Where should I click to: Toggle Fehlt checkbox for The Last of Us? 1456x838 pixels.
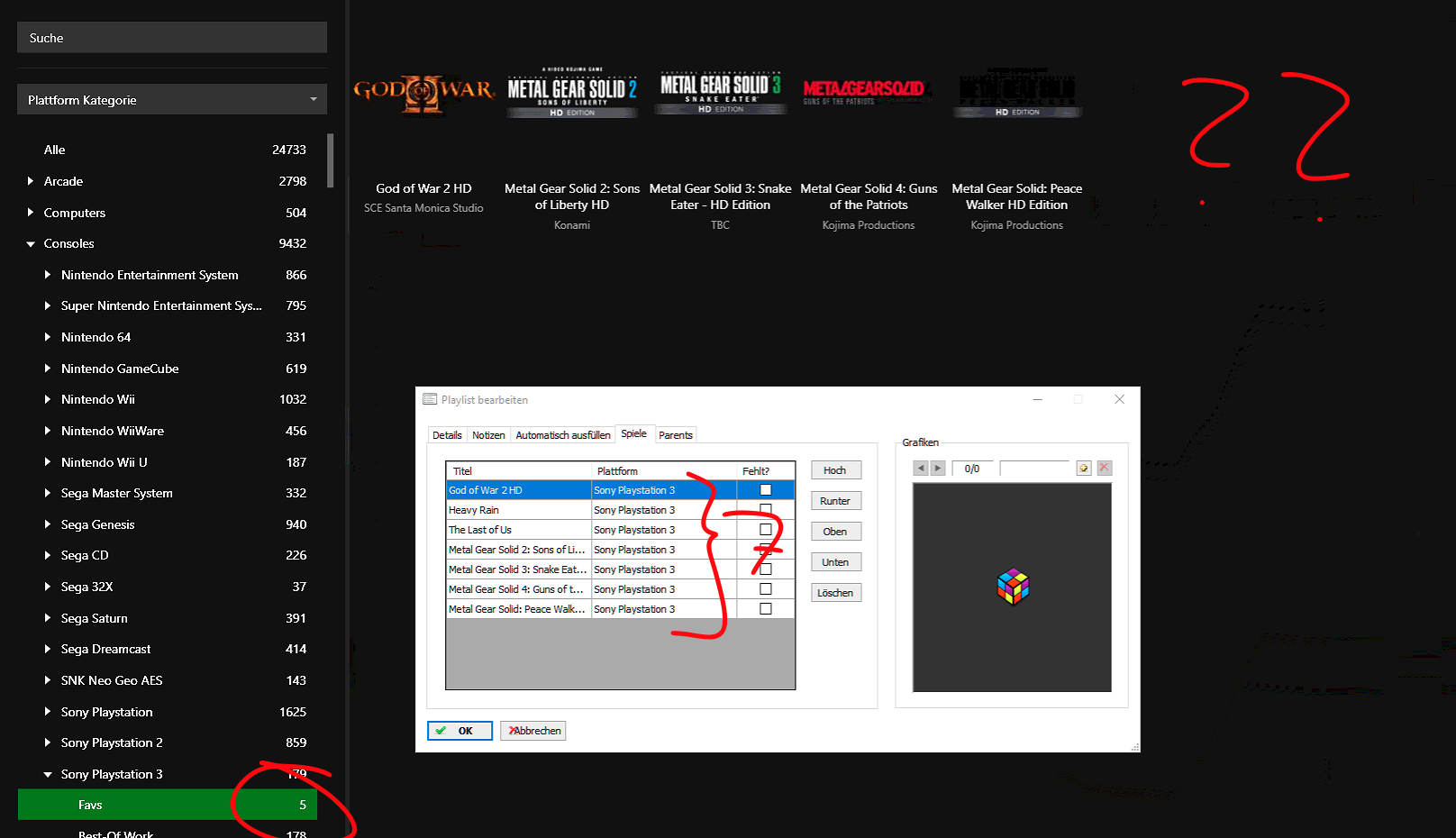pyautogui.click(x=766, y=530)
